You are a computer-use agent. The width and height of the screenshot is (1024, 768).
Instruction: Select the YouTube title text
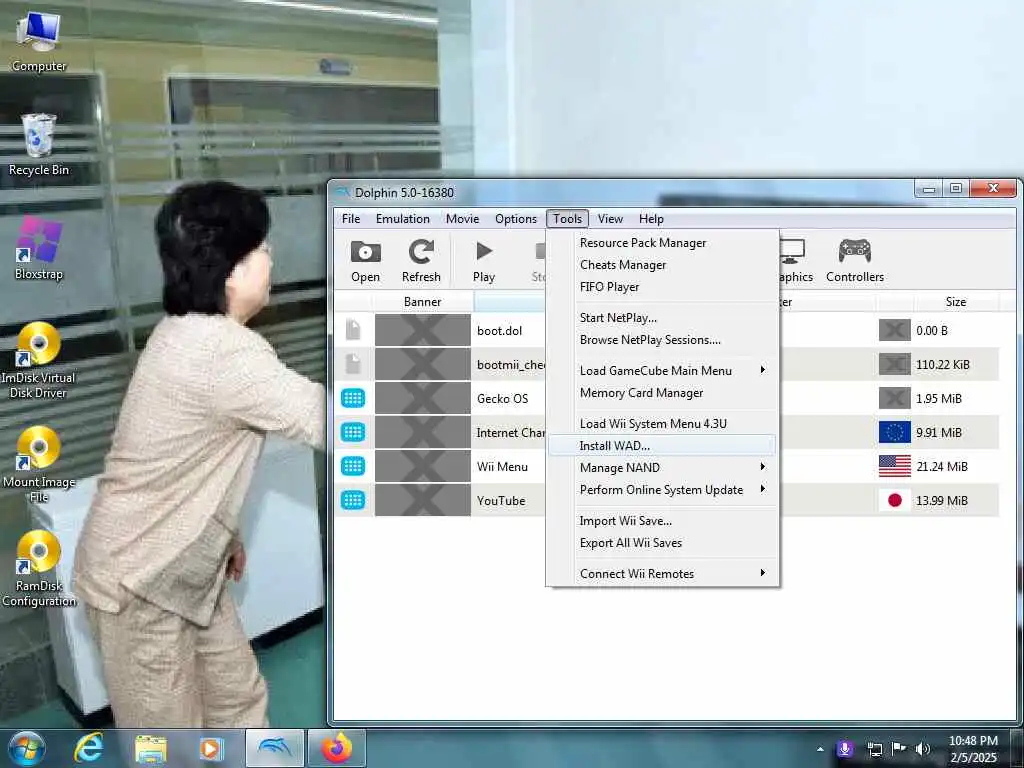point(501,500)
